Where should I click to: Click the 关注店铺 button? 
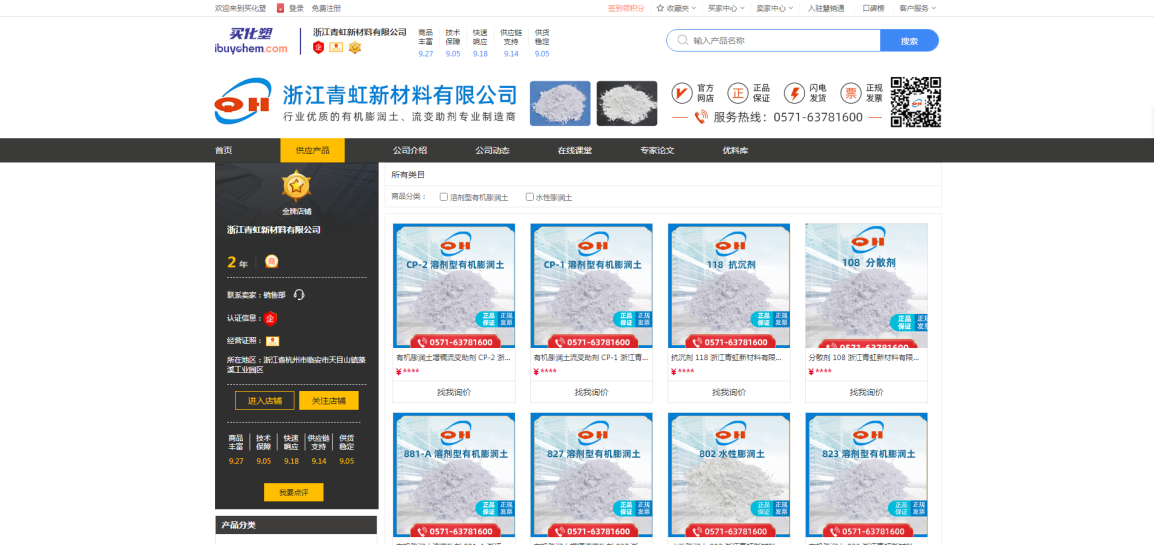pyautogui.click(x=329, y=401)
